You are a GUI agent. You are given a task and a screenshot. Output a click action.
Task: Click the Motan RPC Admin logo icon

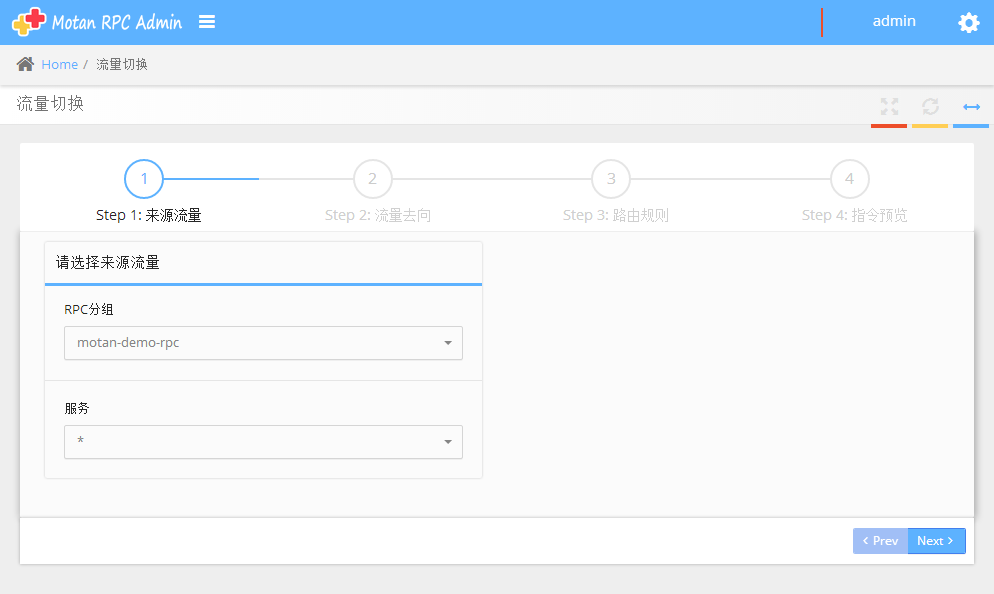(29, 22)
